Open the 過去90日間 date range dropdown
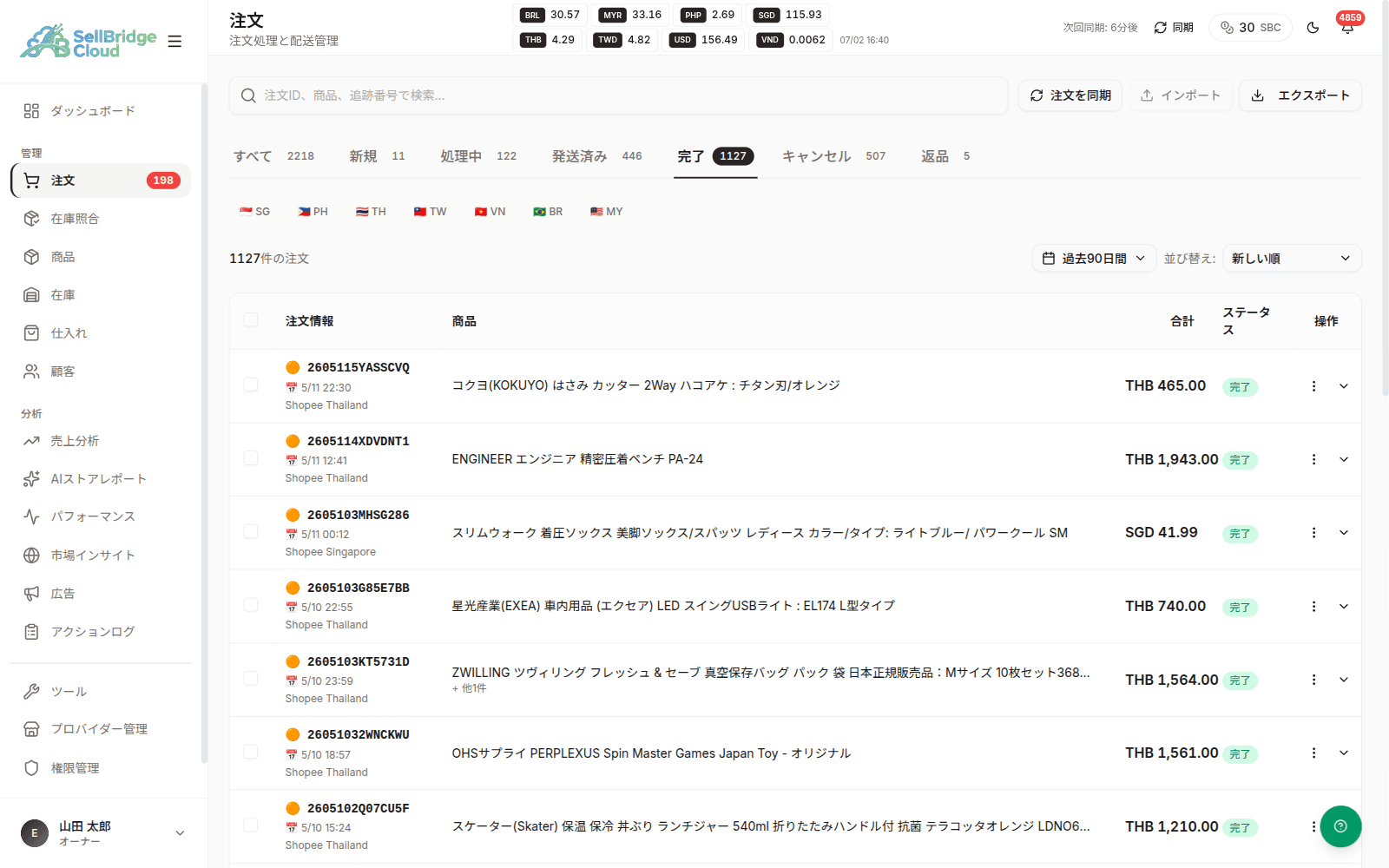This screenshot has height=868, width=1389. point(1094,259)
